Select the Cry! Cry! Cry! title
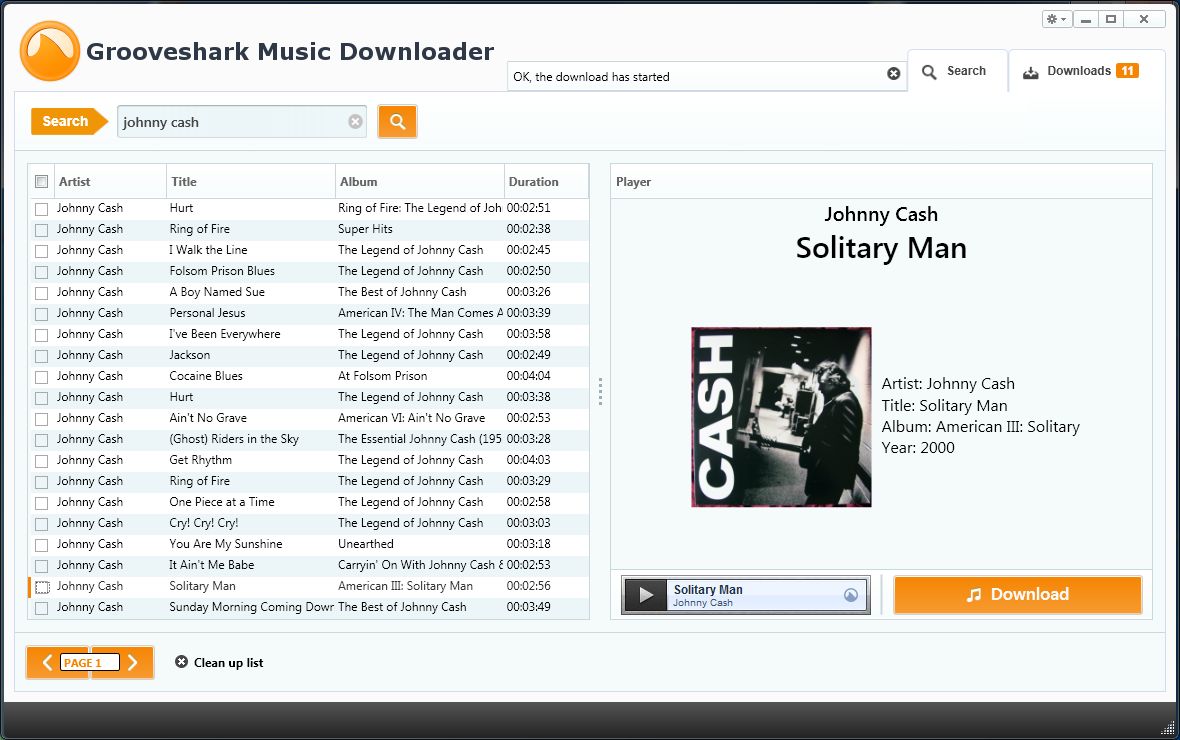The height and width of the screenshot is (740, 1180). (204, 522)
